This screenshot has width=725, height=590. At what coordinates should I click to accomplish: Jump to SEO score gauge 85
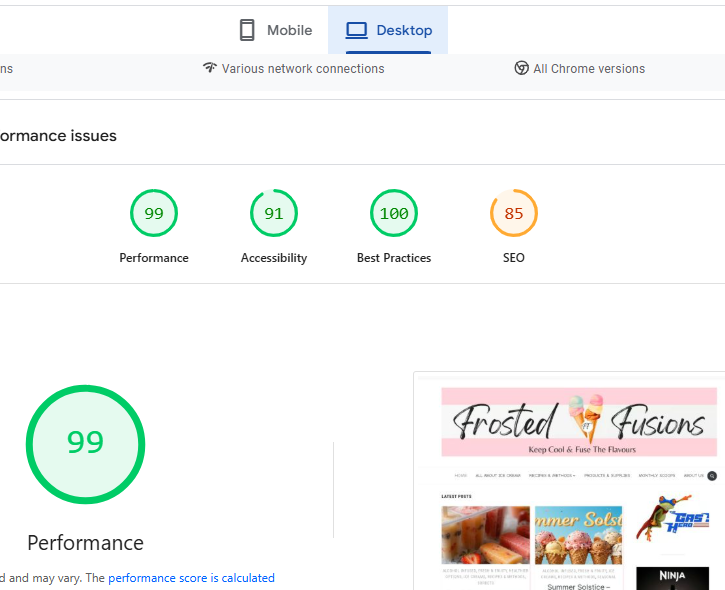[x=514, y=213]
